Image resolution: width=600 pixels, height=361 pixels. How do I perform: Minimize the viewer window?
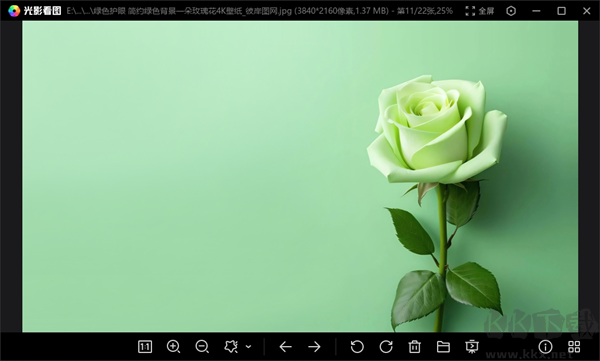coord(536,11)
